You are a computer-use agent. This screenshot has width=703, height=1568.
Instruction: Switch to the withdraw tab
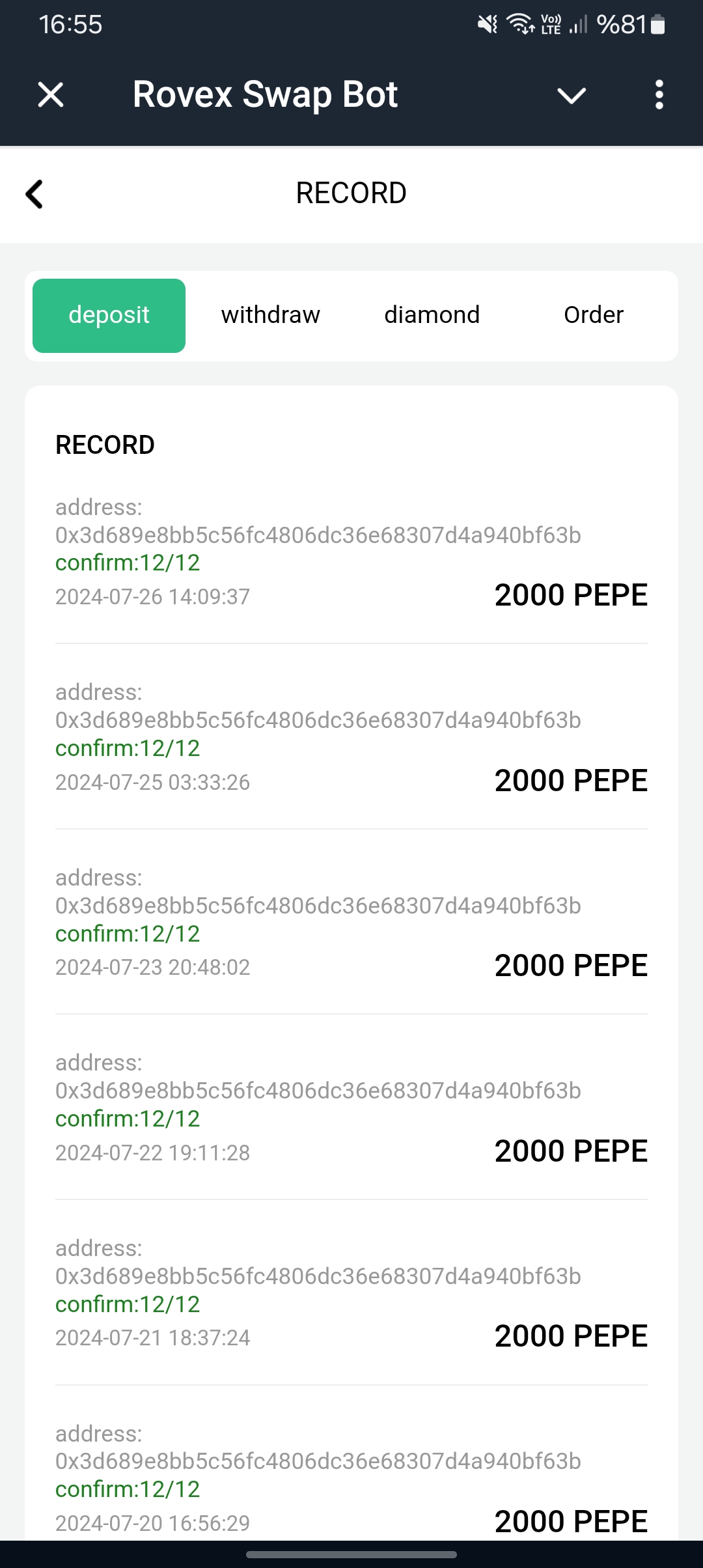click(x=270, y=315)
